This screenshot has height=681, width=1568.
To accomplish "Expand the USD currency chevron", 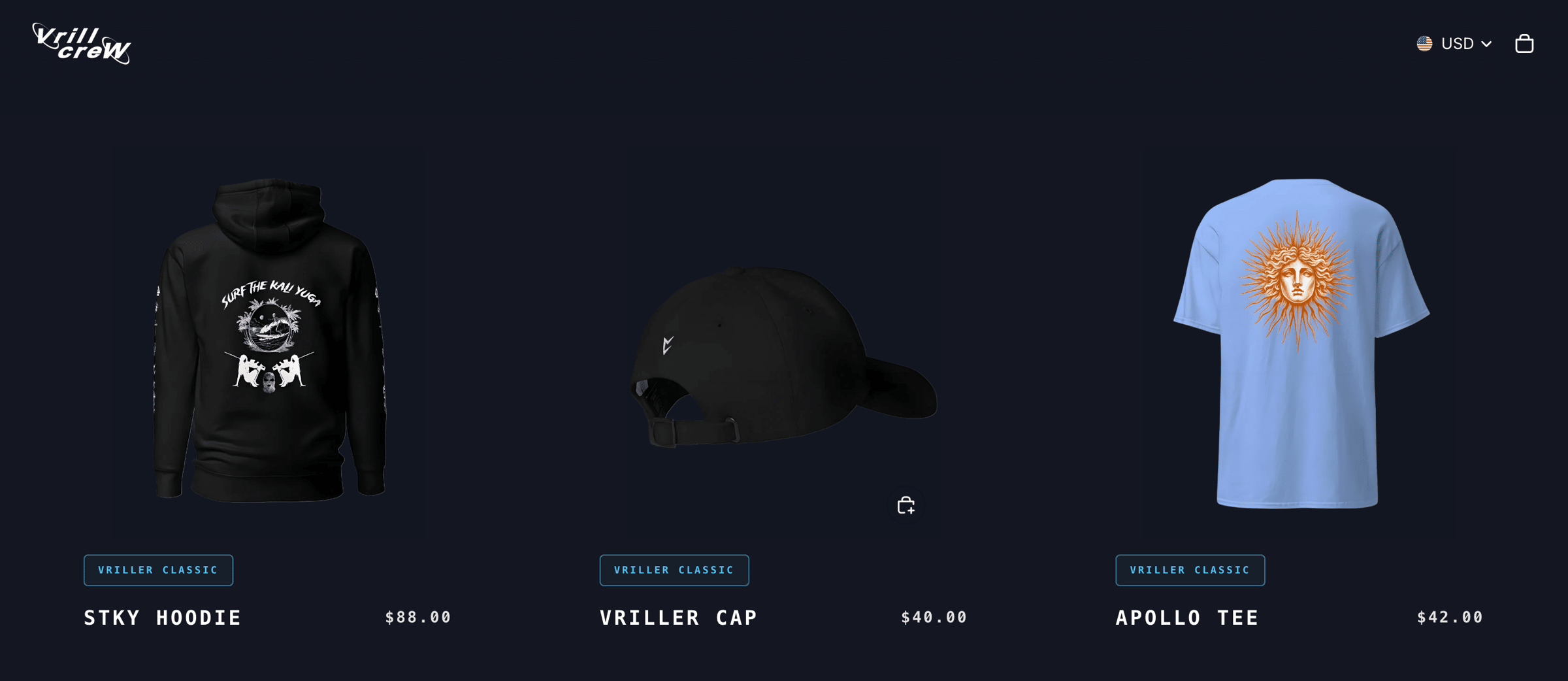I will coord(1486,44).
